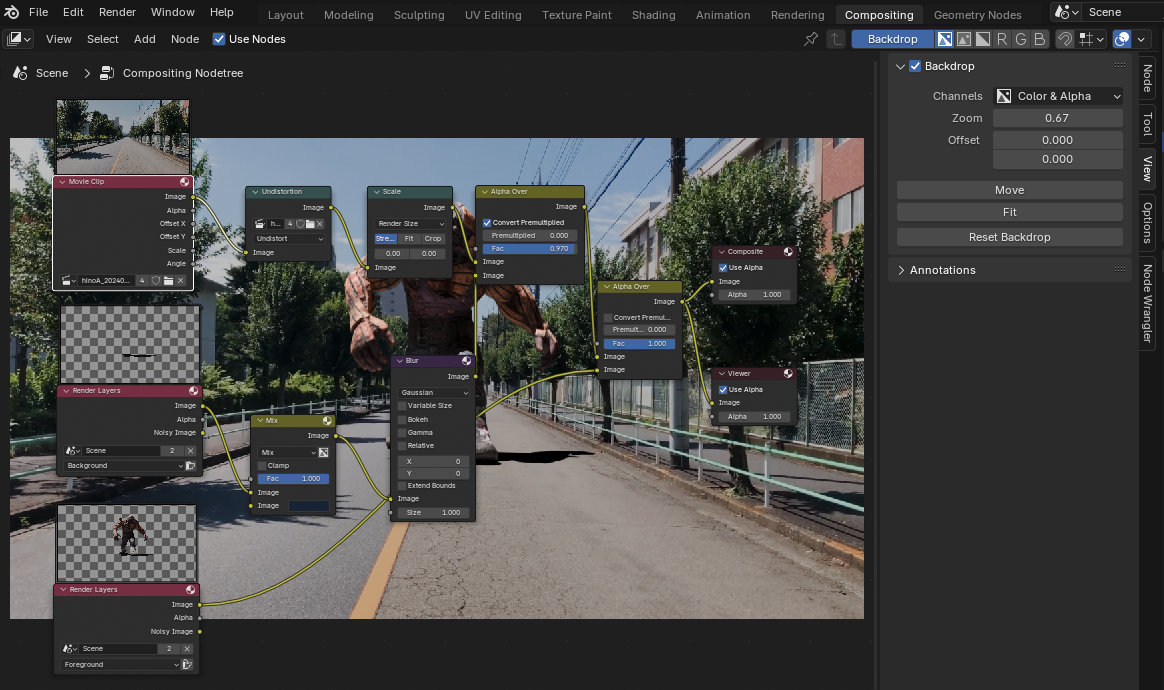
Task: Toggle the snap magnet icon
Action: 1065,39
